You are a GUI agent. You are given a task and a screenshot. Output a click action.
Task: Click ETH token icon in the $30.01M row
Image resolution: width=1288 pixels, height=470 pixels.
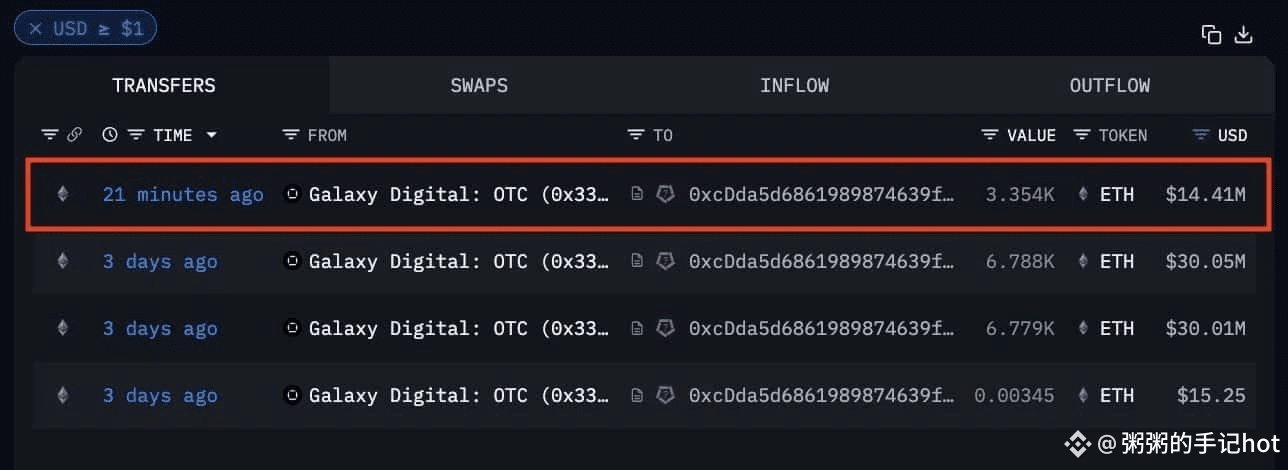point(1083,328)
